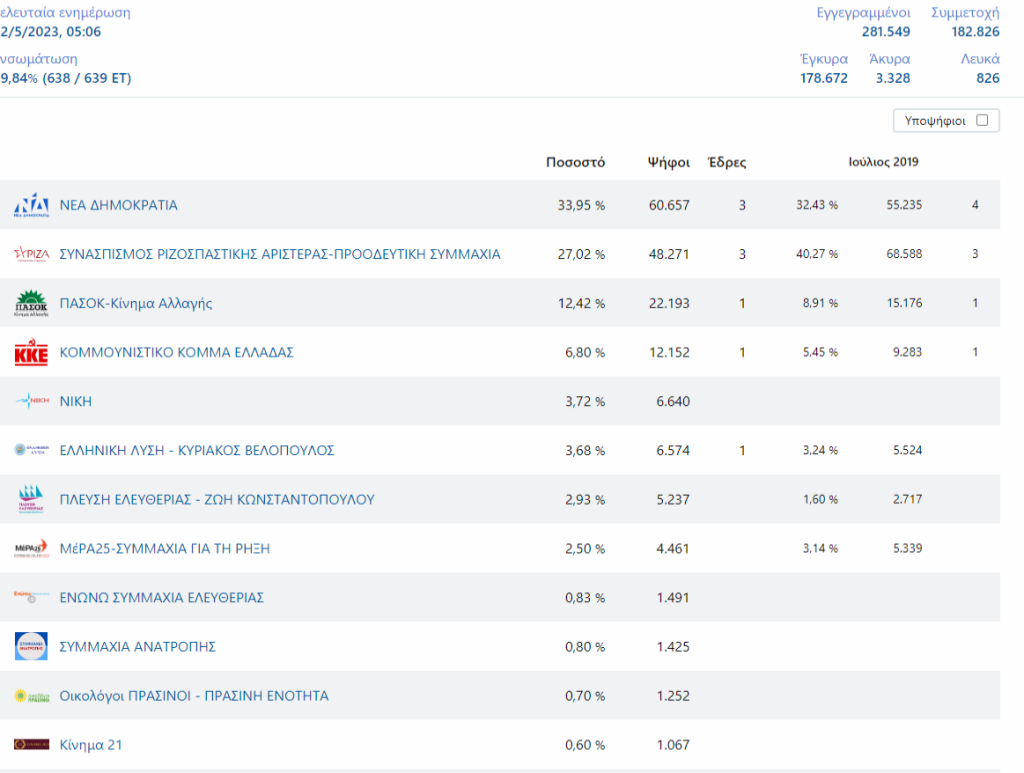
Task: Open the ΝΕΑ ΔΗΜΟΚΡΑΤΙΑ party link
Action: (118, 205)
